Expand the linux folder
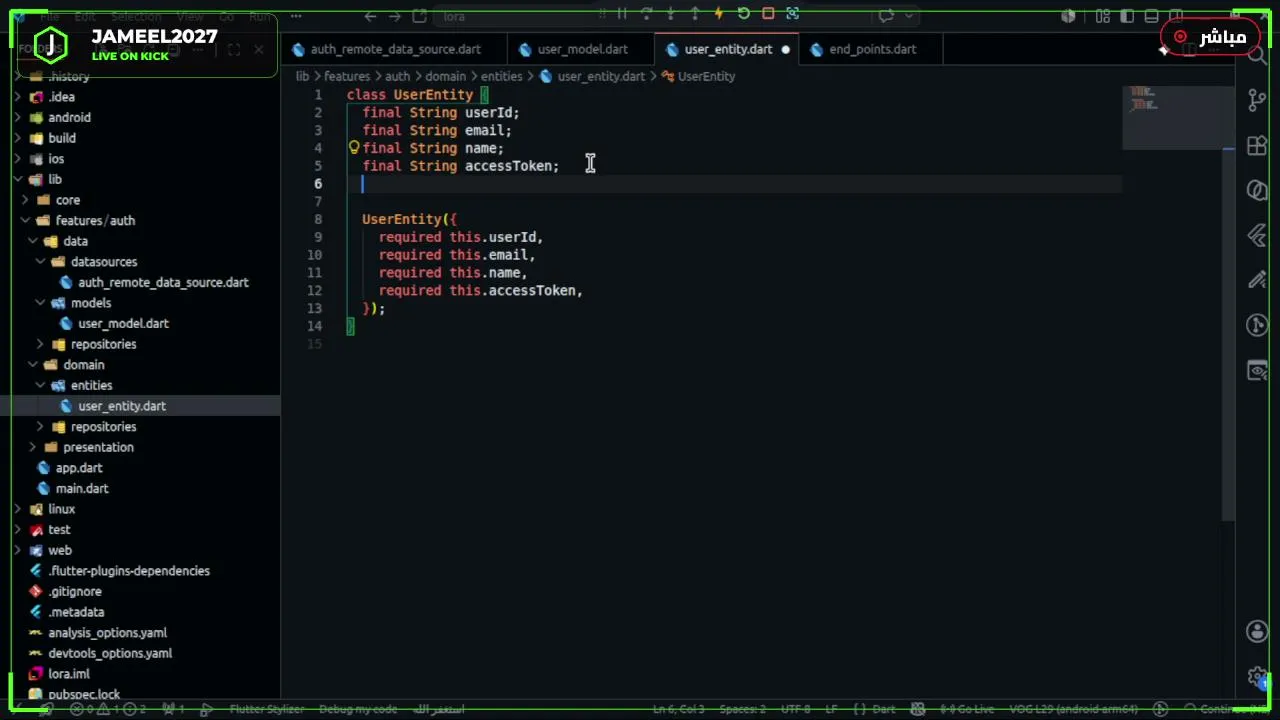Viewport: 1280px width, 720px height. 18,509
